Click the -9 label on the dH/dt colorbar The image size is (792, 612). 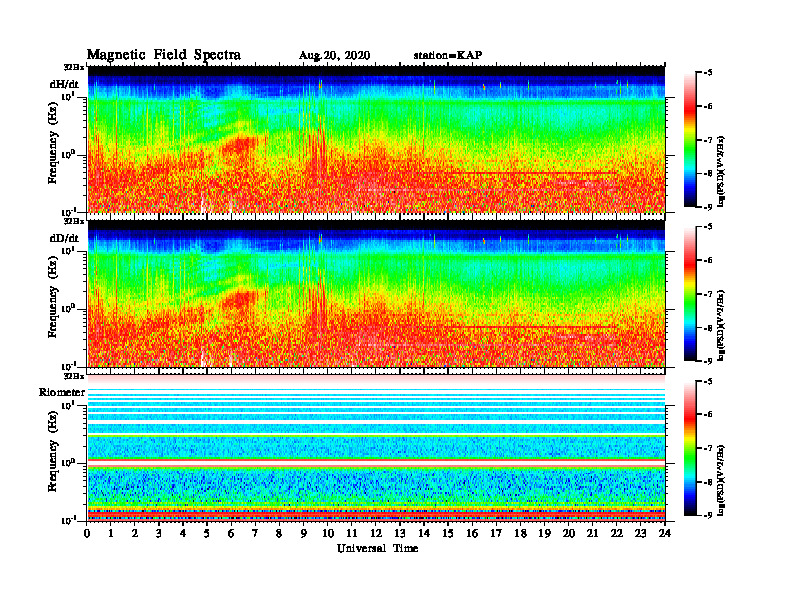coord(708,207)
